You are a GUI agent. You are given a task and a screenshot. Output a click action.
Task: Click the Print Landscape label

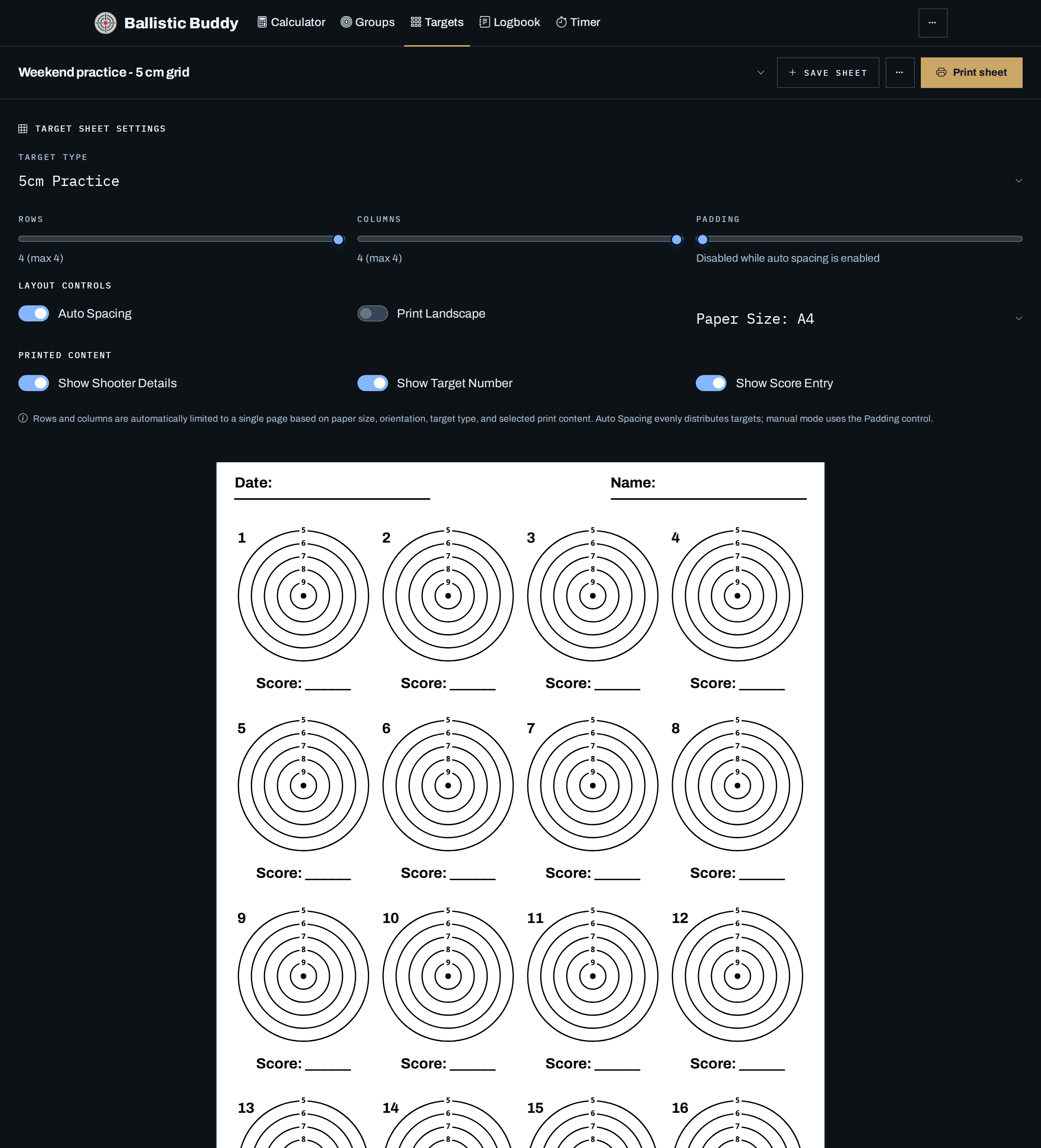441,314
